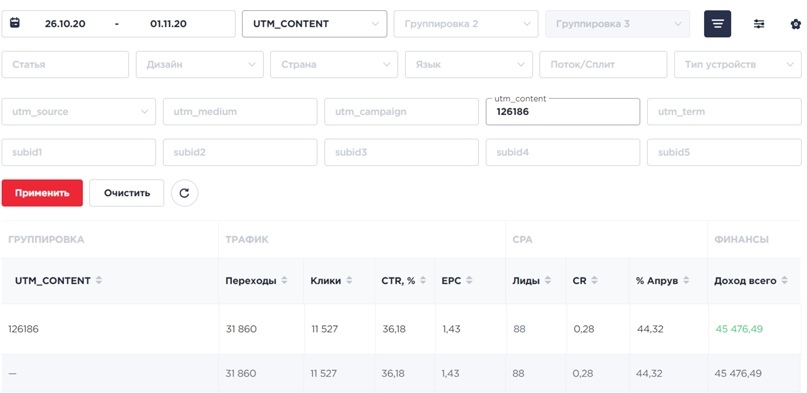
Task: Click 31 860 in the 126186 row
Action: coord(241,329)
